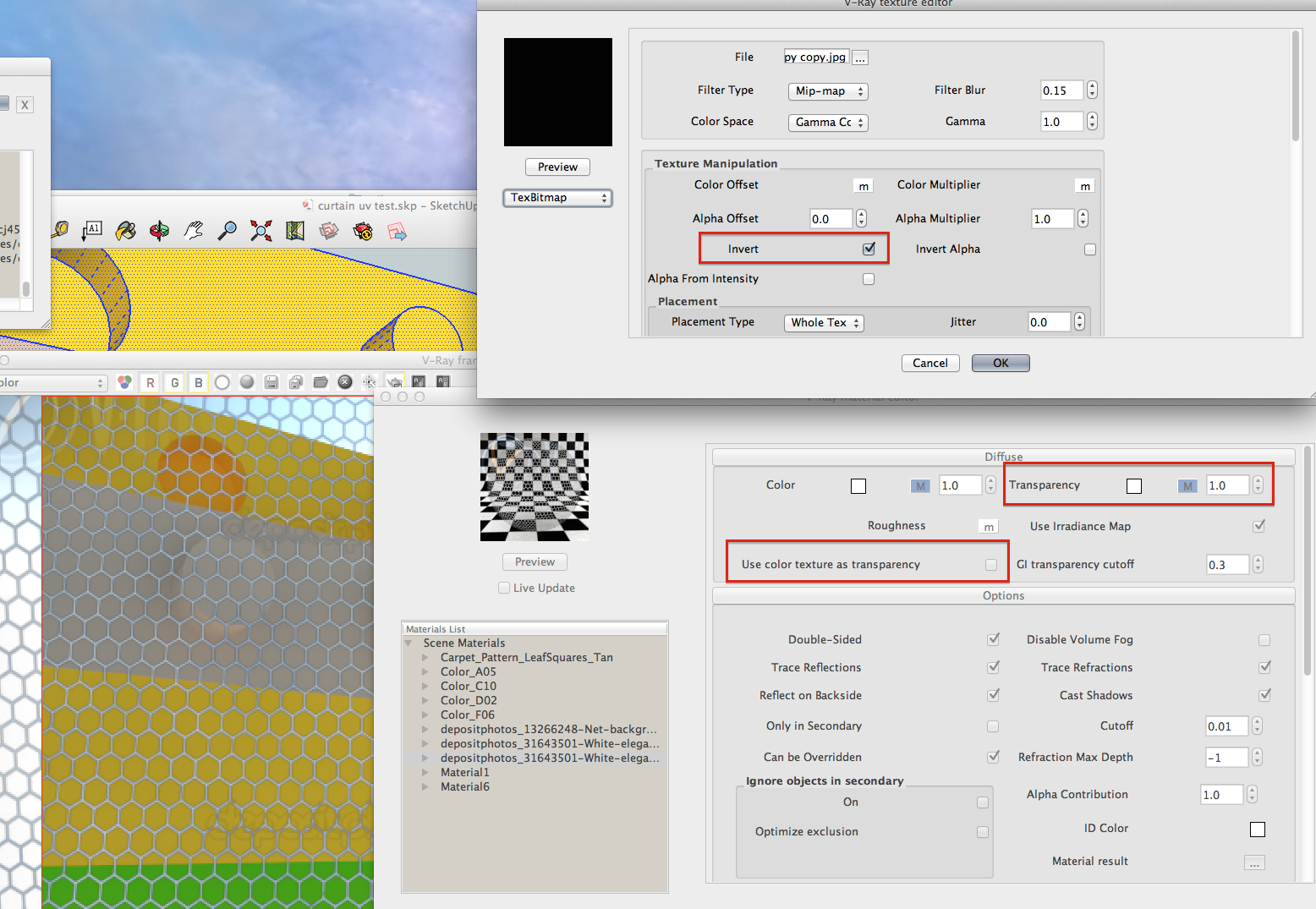Save the rendered image from frame buffer

[x=271, y=382]
